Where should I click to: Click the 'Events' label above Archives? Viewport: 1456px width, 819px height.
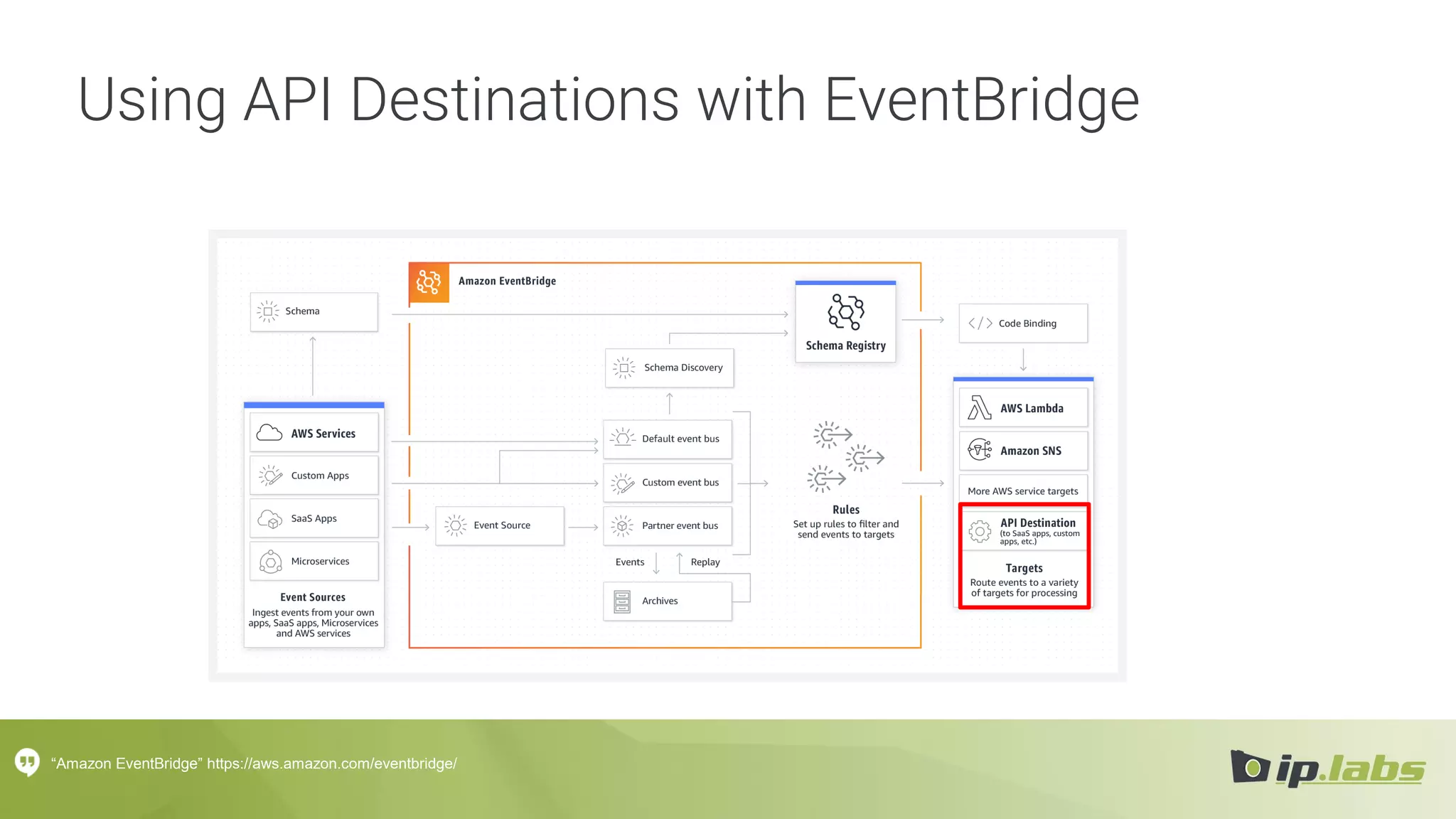point(630,562)
